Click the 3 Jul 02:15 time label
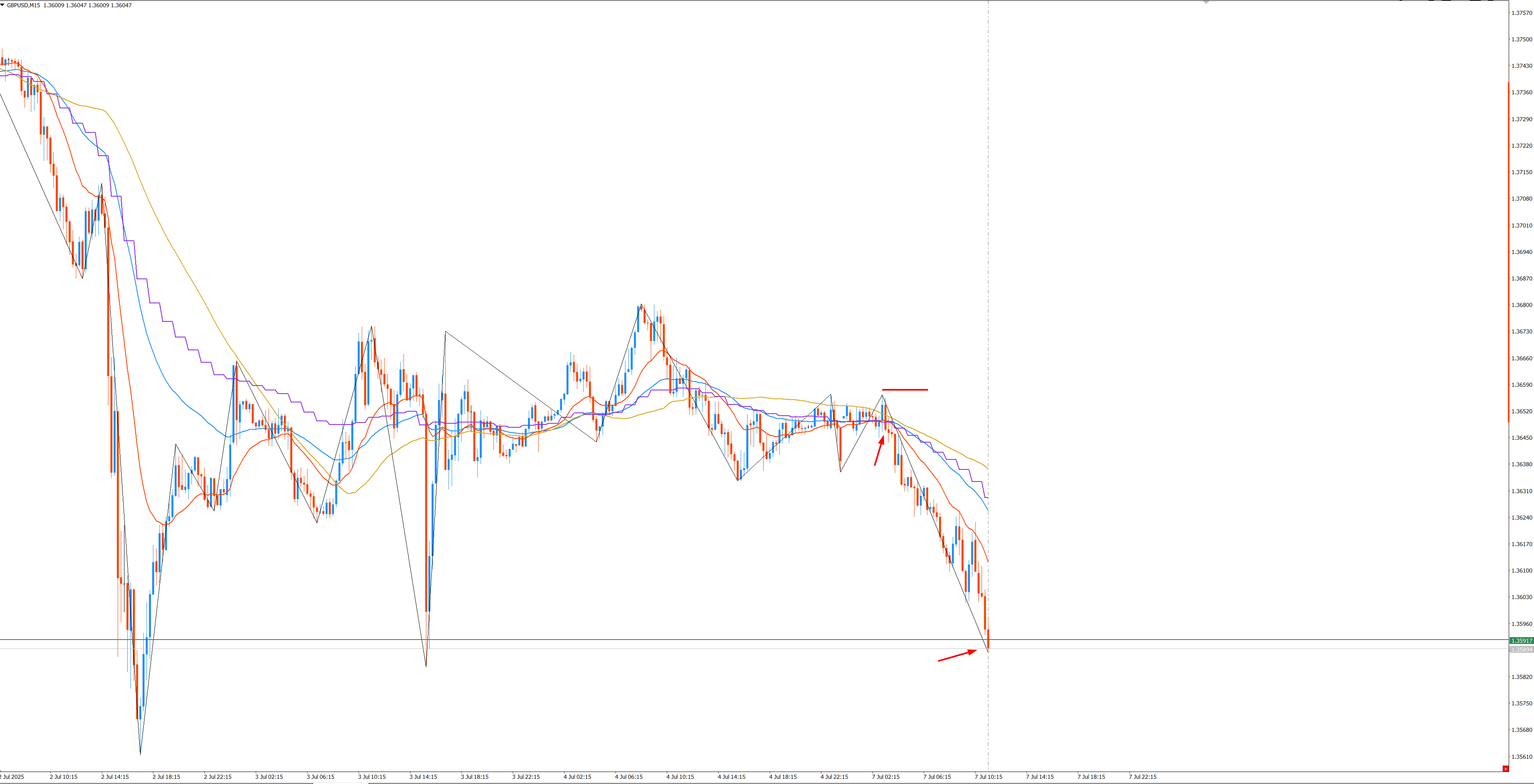 click(x=269, y=776)
